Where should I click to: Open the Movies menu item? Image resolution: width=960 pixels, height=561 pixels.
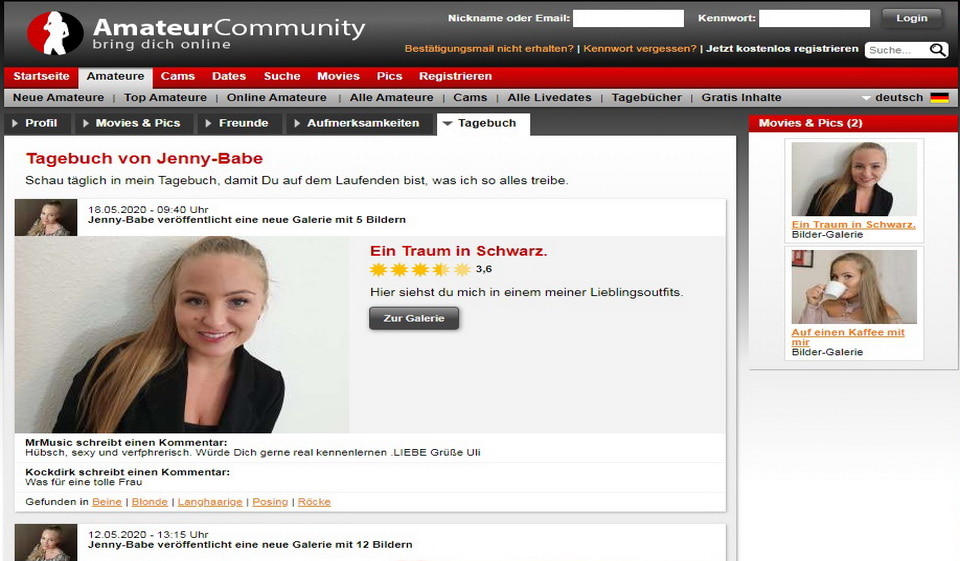(338, 77)
